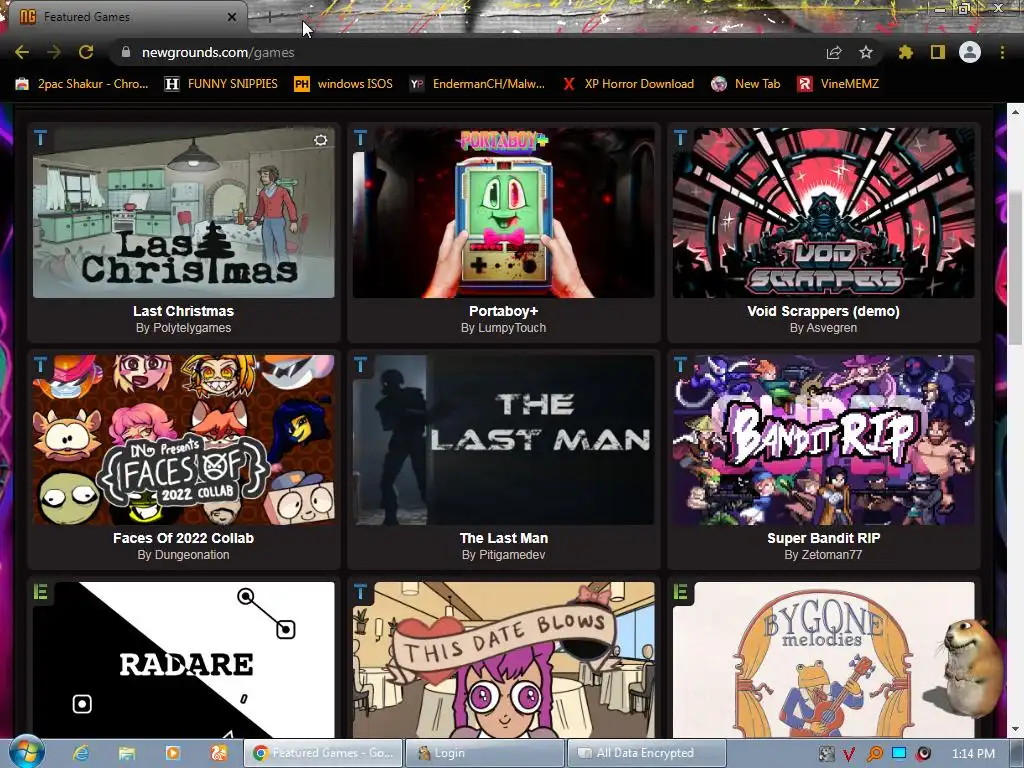The height and width of the screenshot is (768, 1024).
Task: Open Windows Explorer folder in the taskbar
Action: [127, 754]
